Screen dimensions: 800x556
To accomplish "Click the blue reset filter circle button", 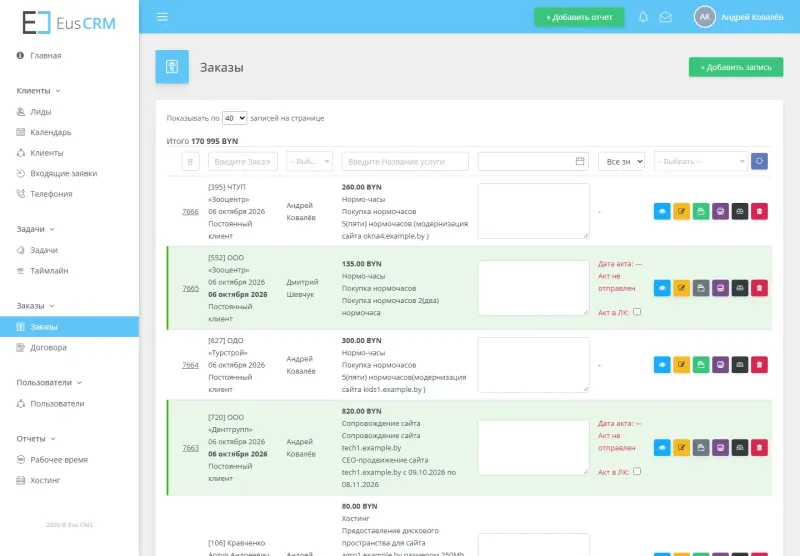I will 759,161.
